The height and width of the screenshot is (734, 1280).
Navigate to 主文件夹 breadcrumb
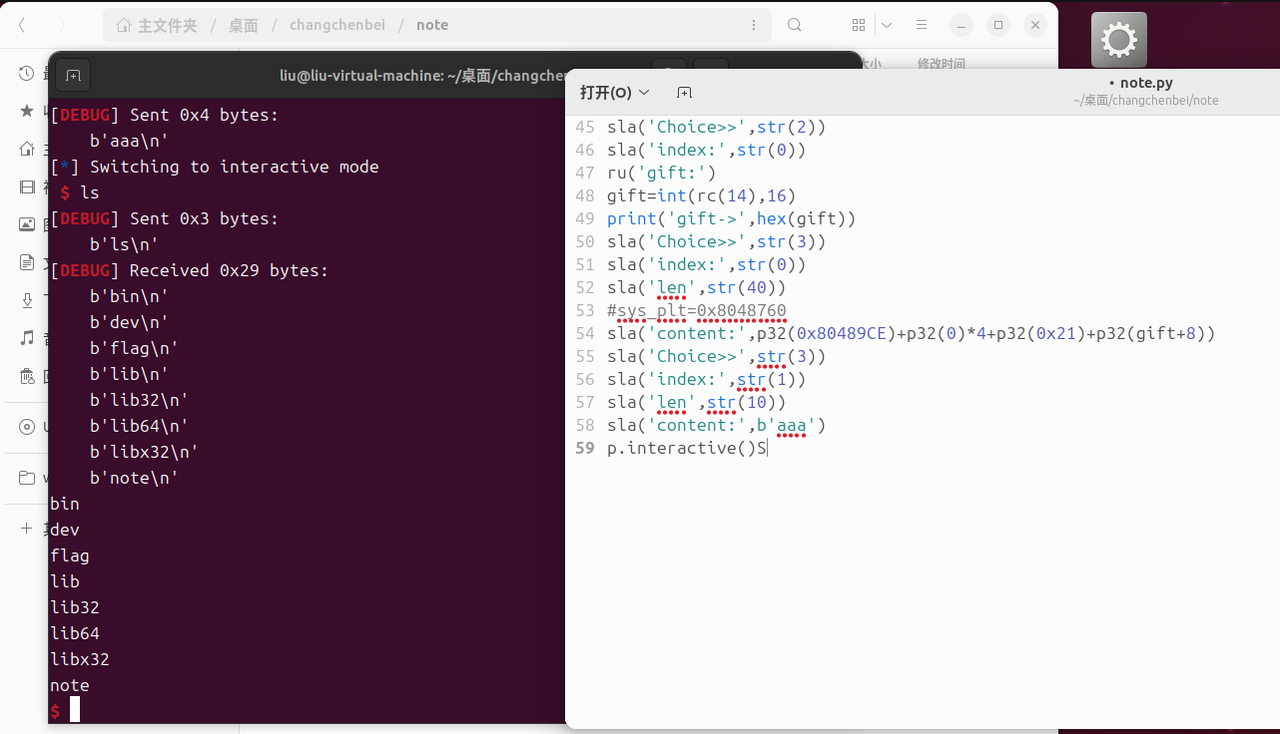(157, 25)
